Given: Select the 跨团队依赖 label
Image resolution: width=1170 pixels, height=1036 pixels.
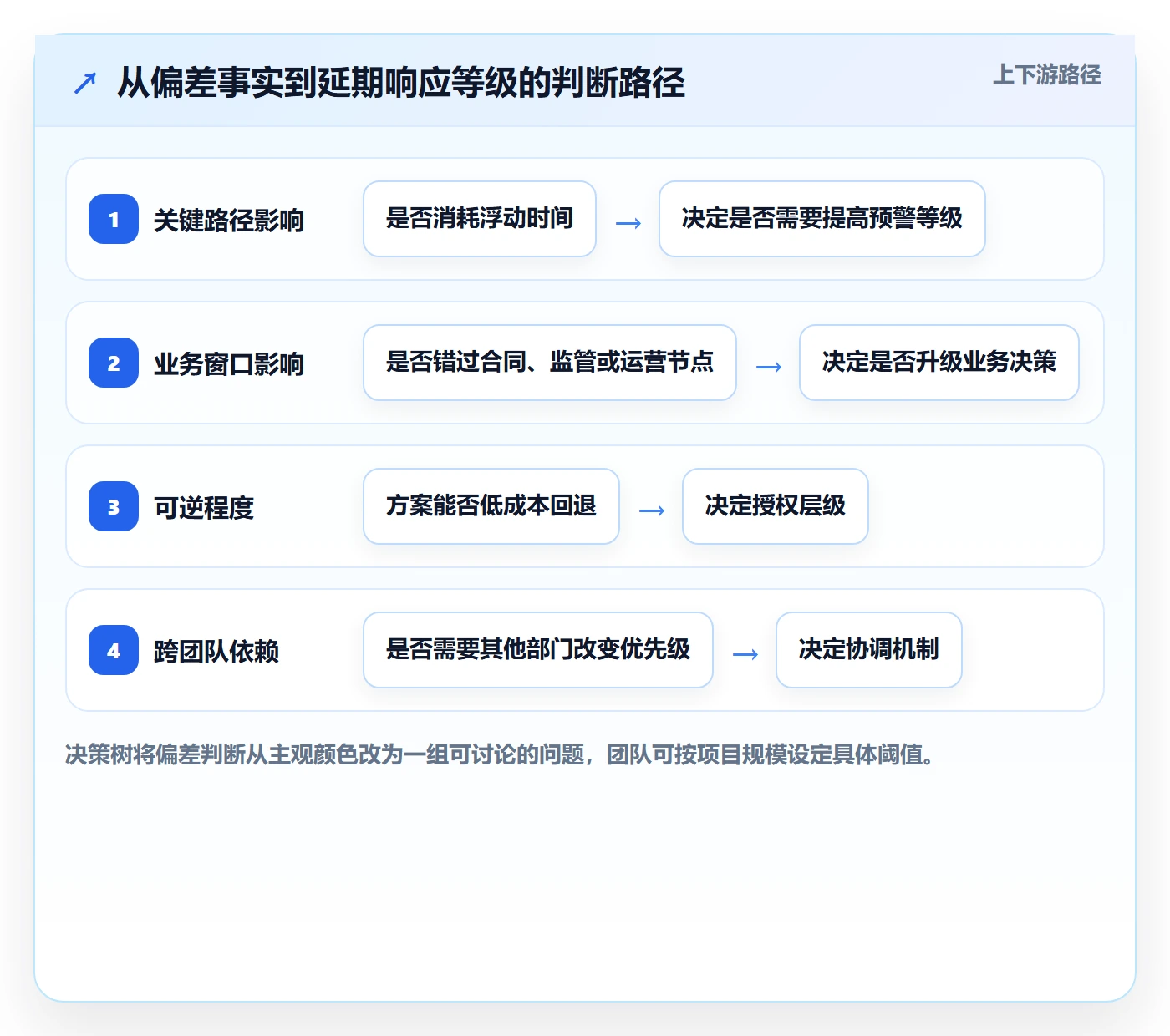Looking at the screenshot, I should click(216, 652).
